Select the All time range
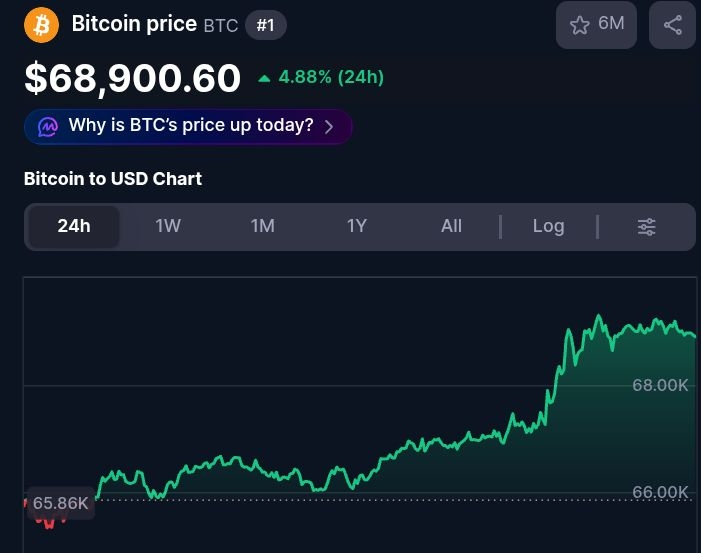Screen dimensions: 701x553 point(451,226)
